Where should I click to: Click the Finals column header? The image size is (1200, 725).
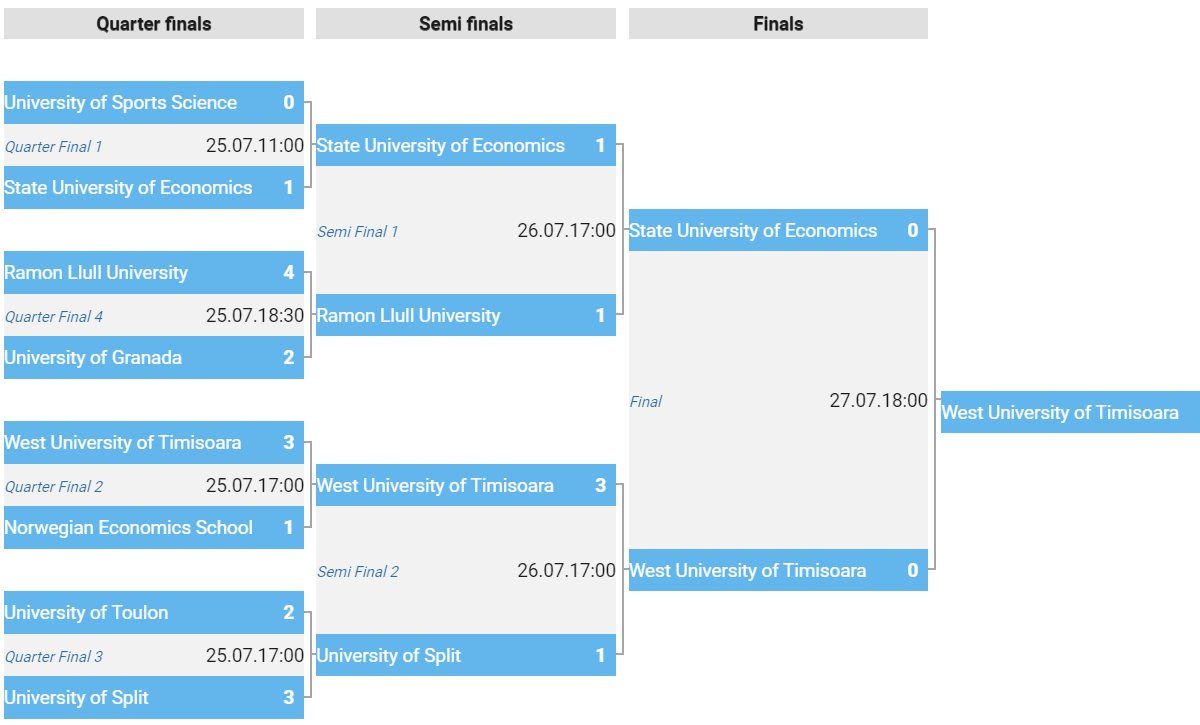tap(778, 24)
